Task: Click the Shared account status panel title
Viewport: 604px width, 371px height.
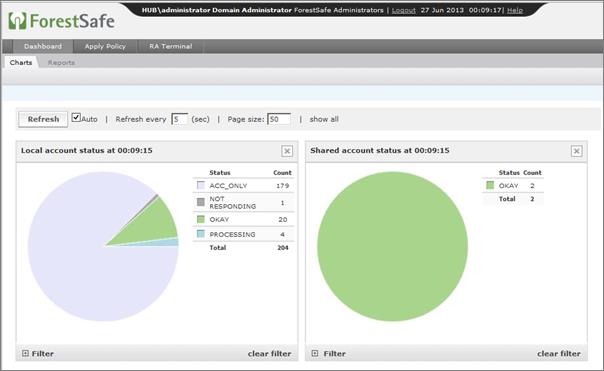Action: click(379, 151)
